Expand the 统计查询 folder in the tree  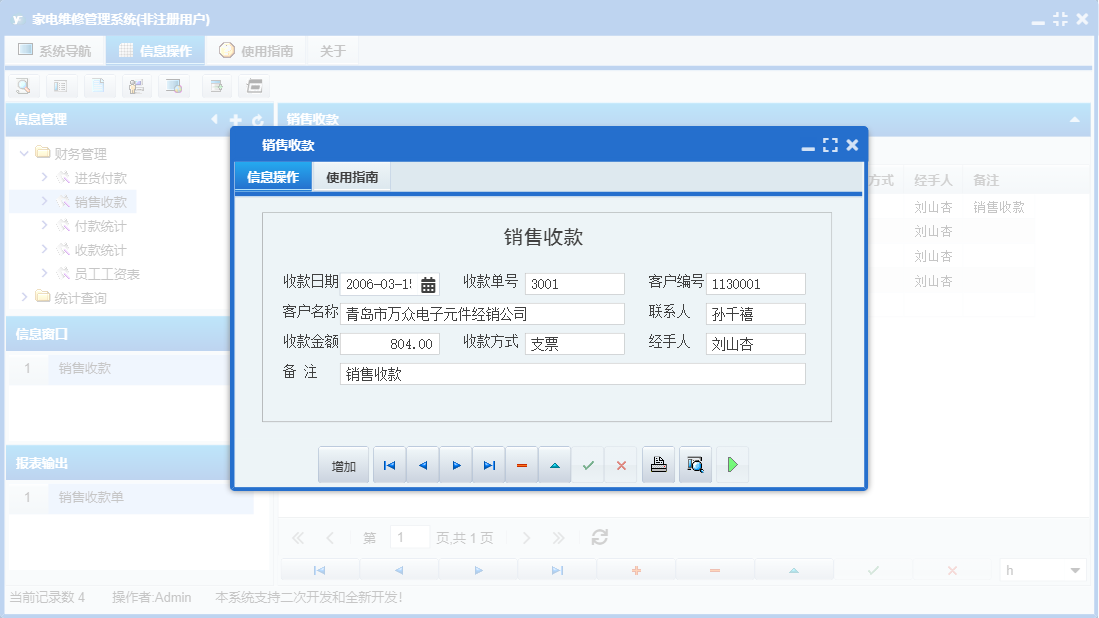[25, 297]
